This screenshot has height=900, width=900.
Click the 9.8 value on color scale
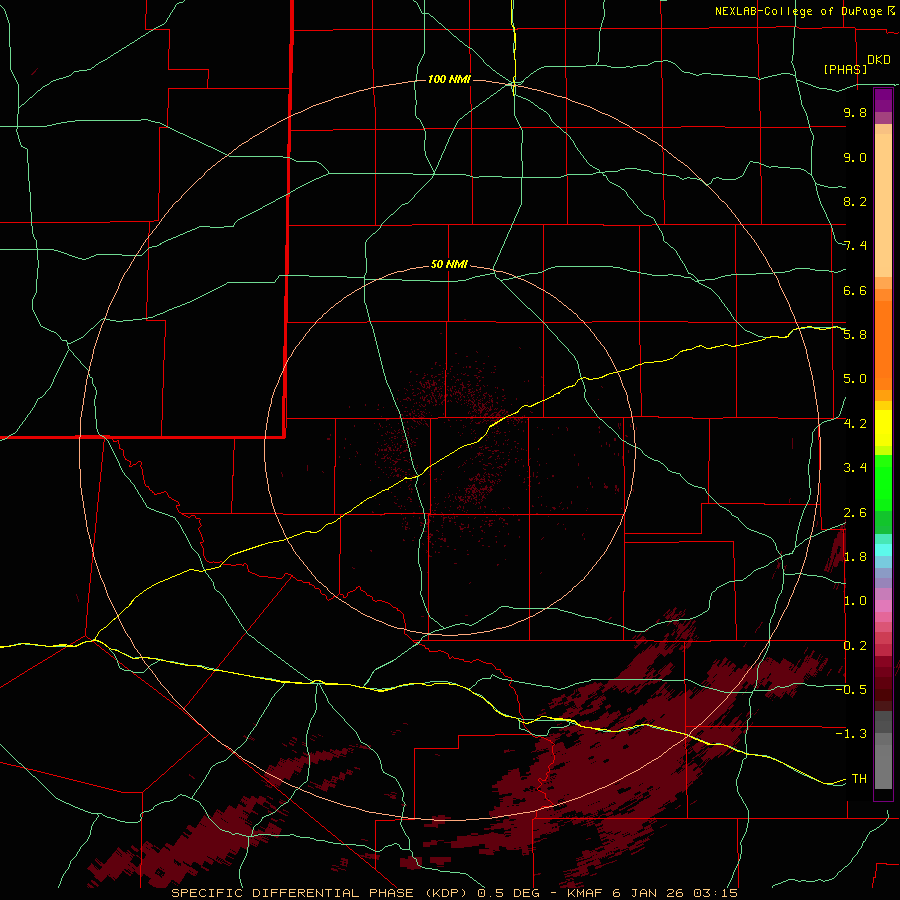[855, 112]
